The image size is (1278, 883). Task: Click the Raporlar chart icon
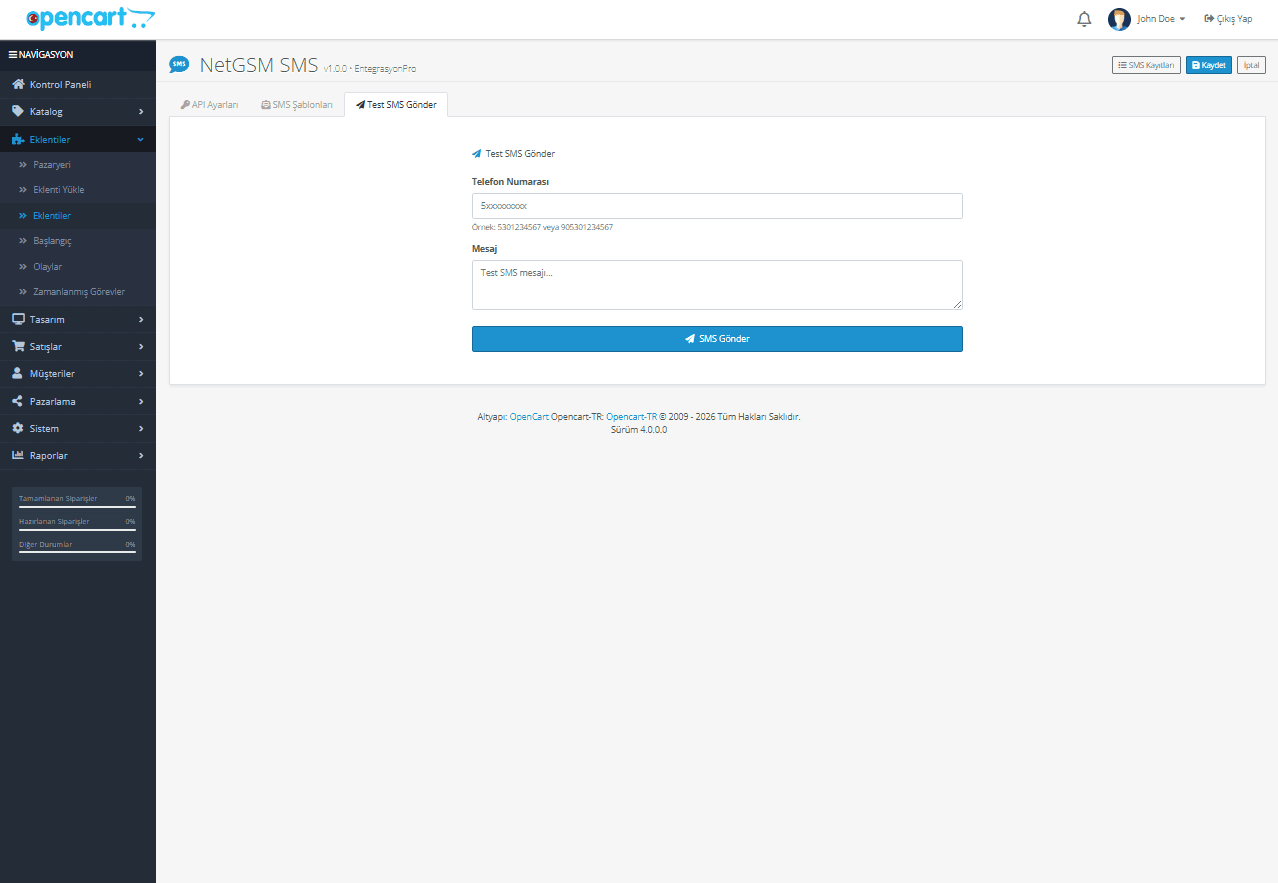(x=18, y=455)
